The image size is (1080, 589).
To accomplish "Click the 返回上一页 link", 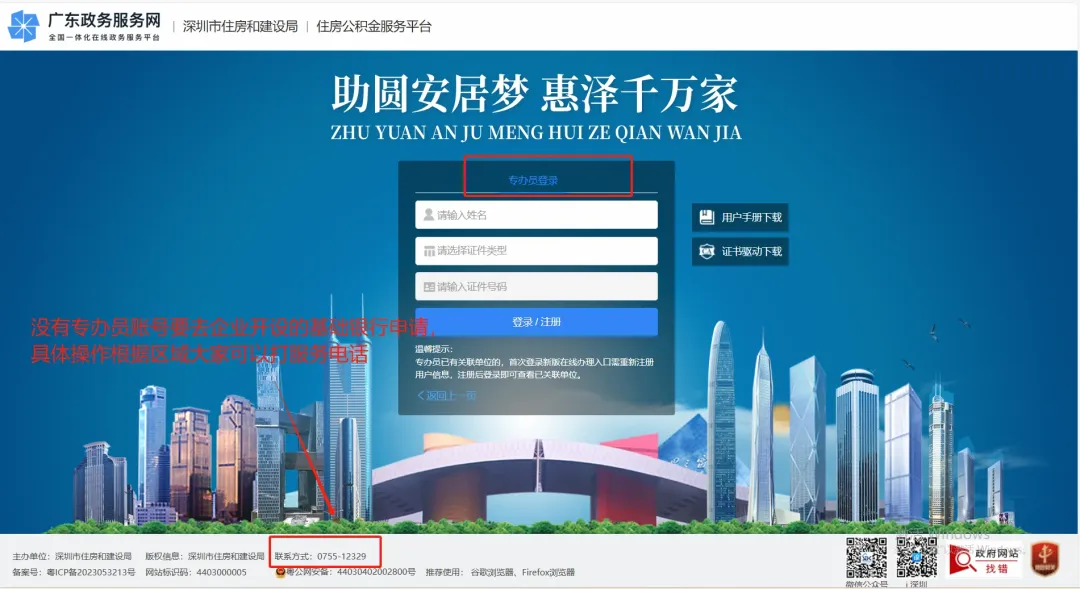I will point(446,395).
